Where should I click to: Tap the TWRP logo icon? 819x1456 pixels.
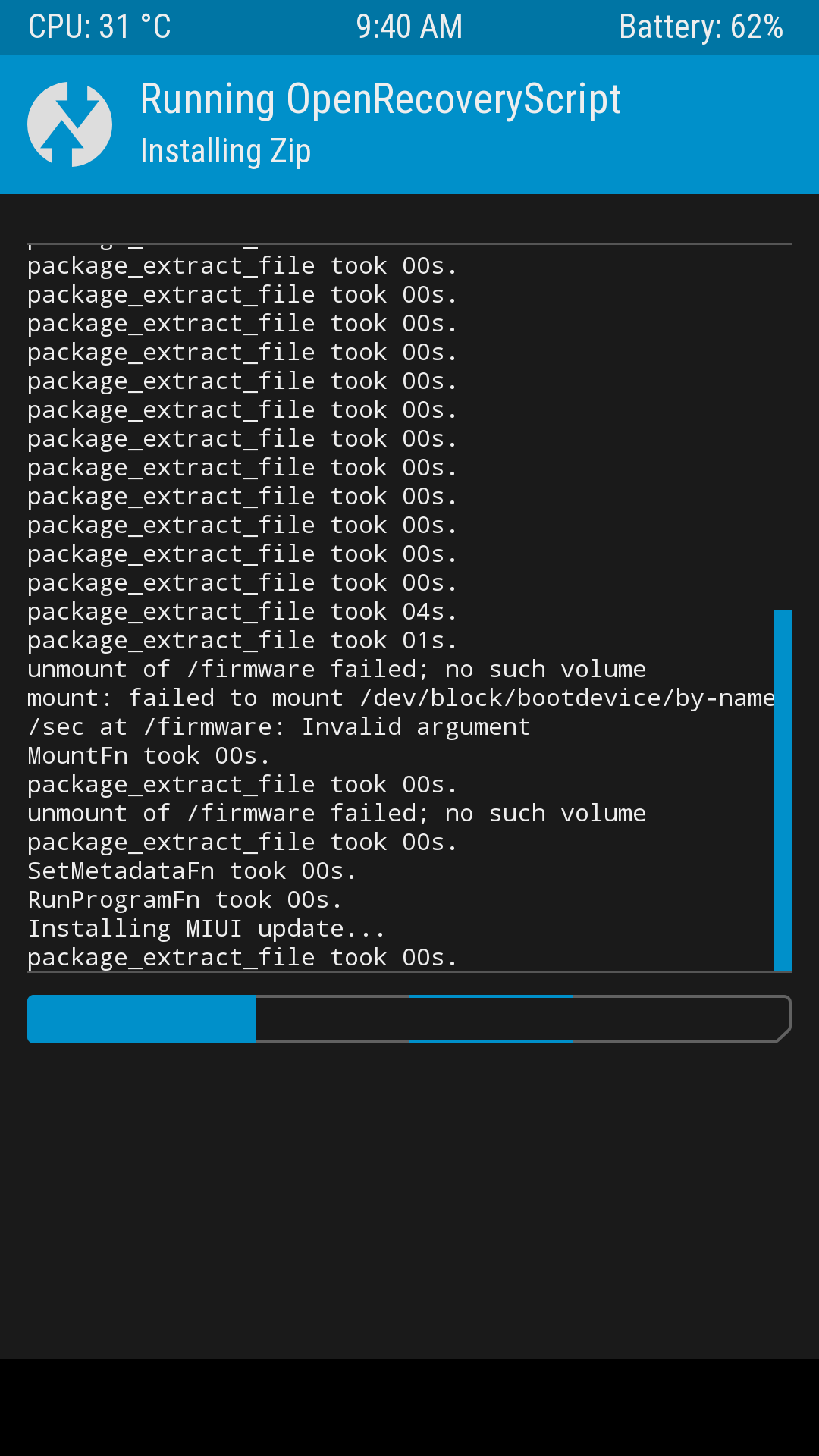point(70,124)
